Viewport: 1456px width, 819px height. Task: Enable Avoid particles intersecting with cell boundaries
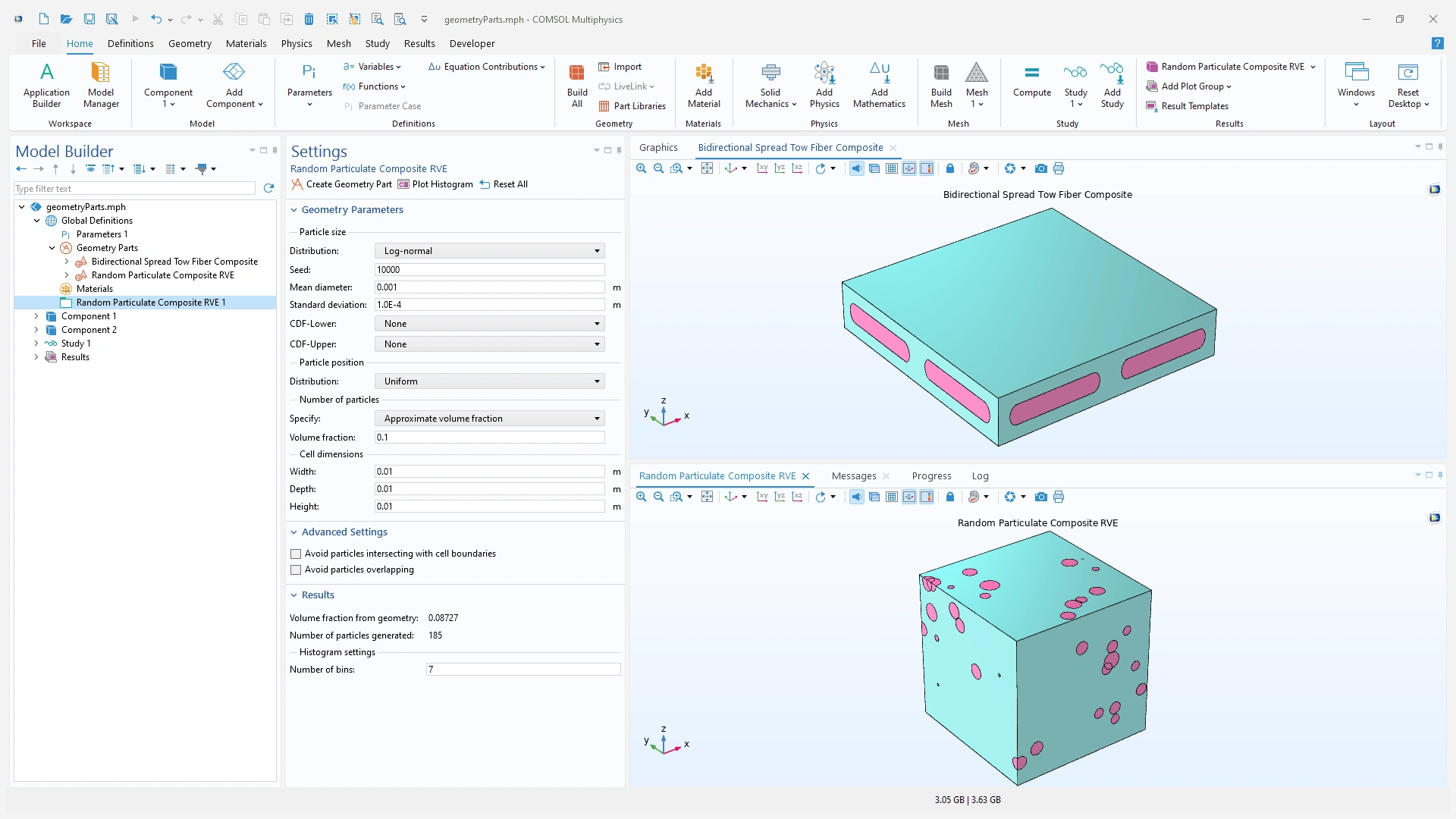tap(296, 554)
